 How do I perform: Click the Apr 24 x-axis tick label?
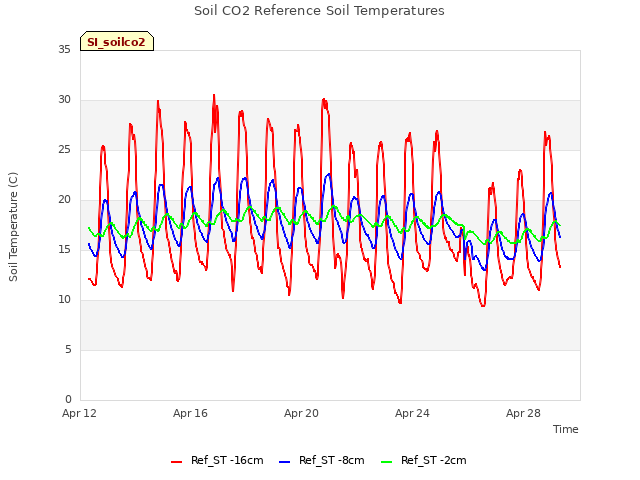point(412,413)
